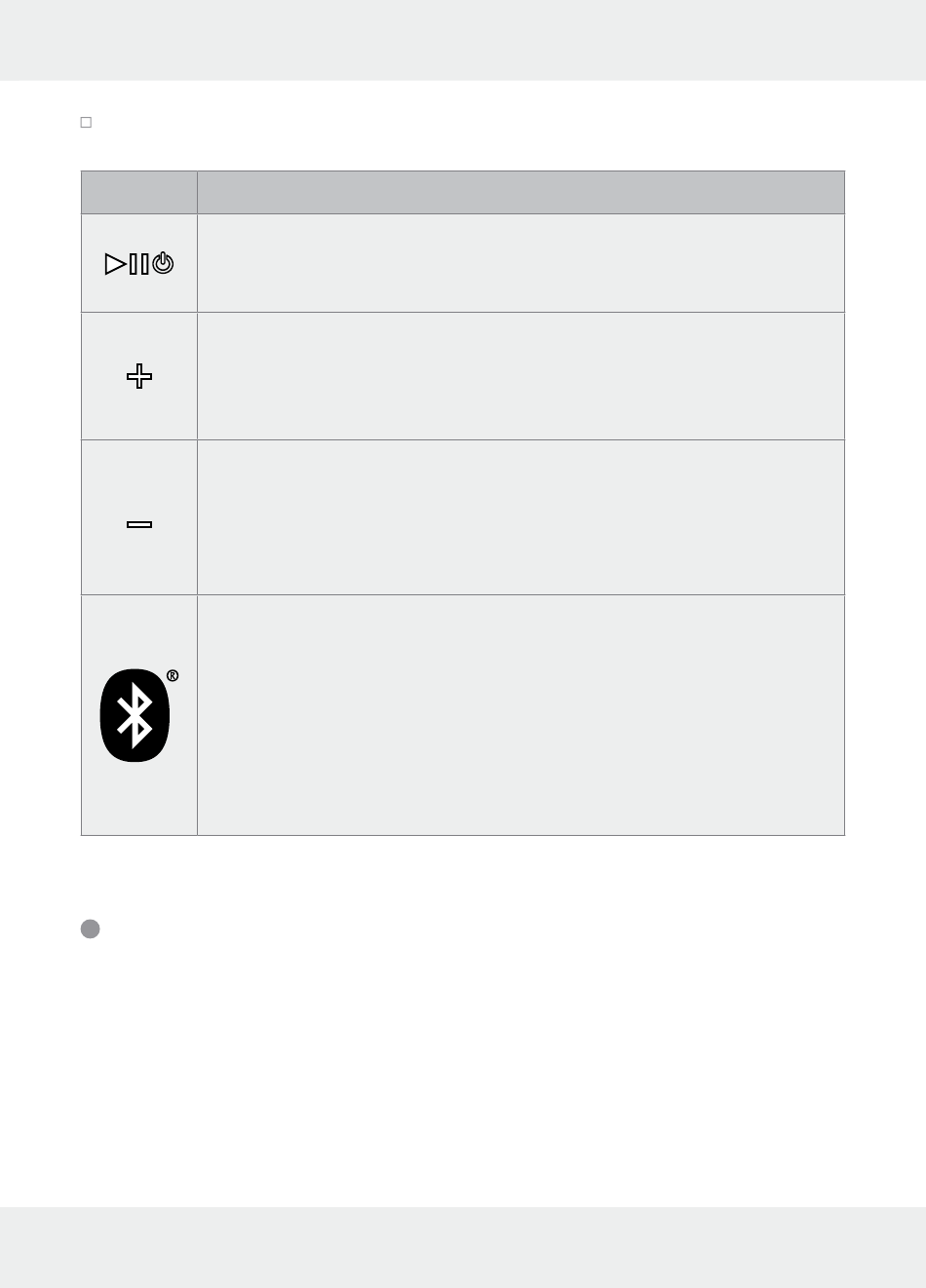926x1288 pixels.
Task: Select the empty cell beside the Bluetooth logo
Action: (521, 715)
